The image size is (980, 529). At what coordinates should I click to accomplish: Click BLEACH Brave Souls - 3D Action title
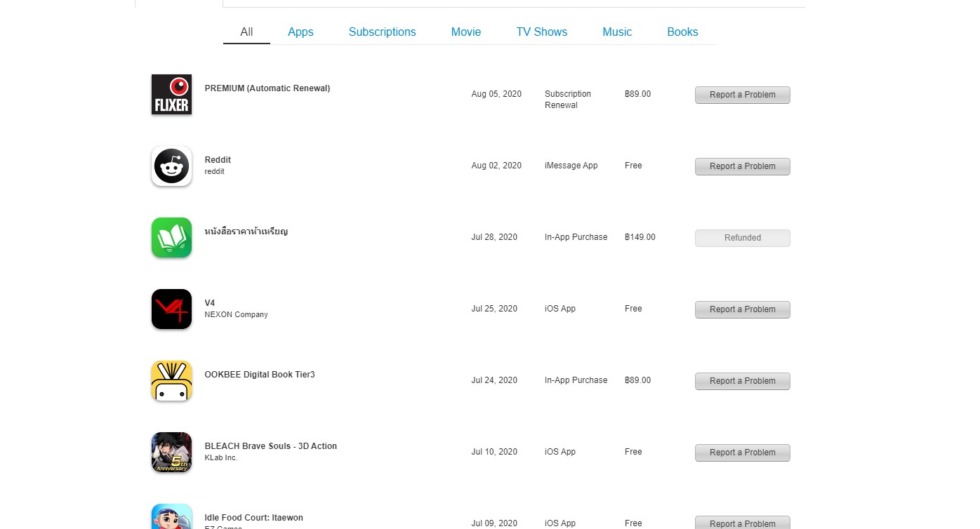click(270, 446)
